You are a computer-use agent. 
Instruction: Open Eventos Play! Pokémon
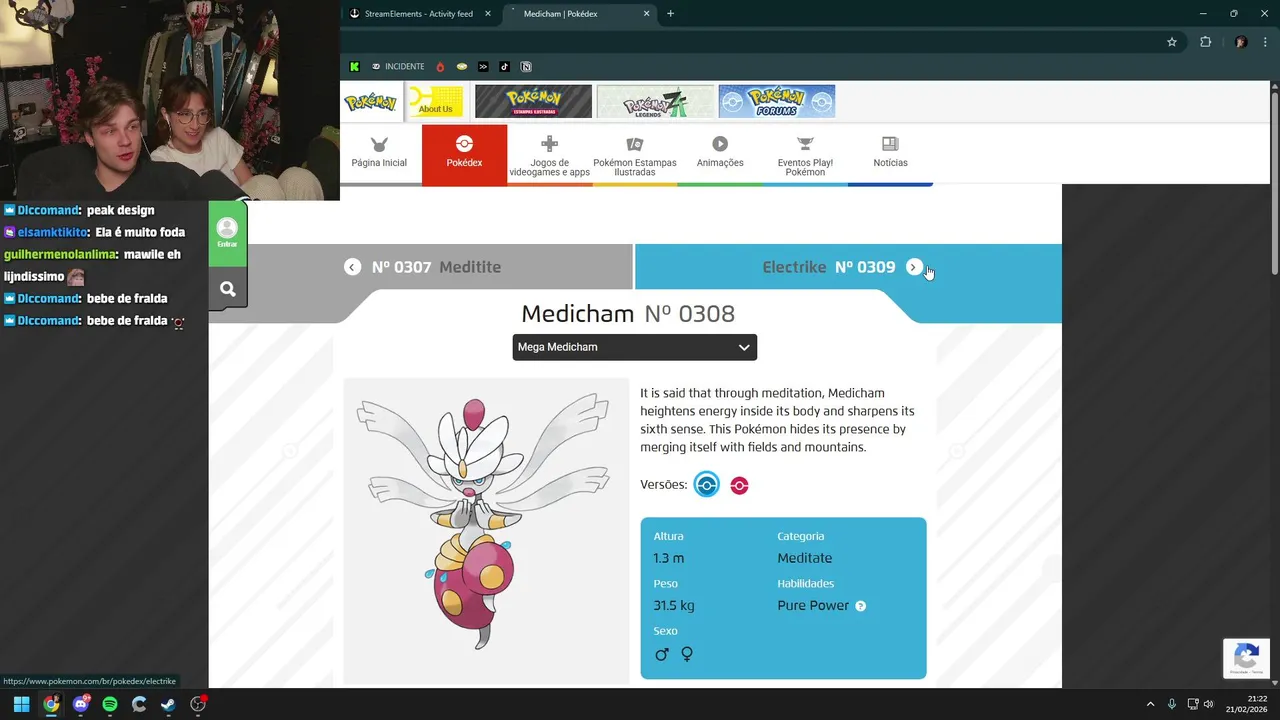(x=805, y=155)
